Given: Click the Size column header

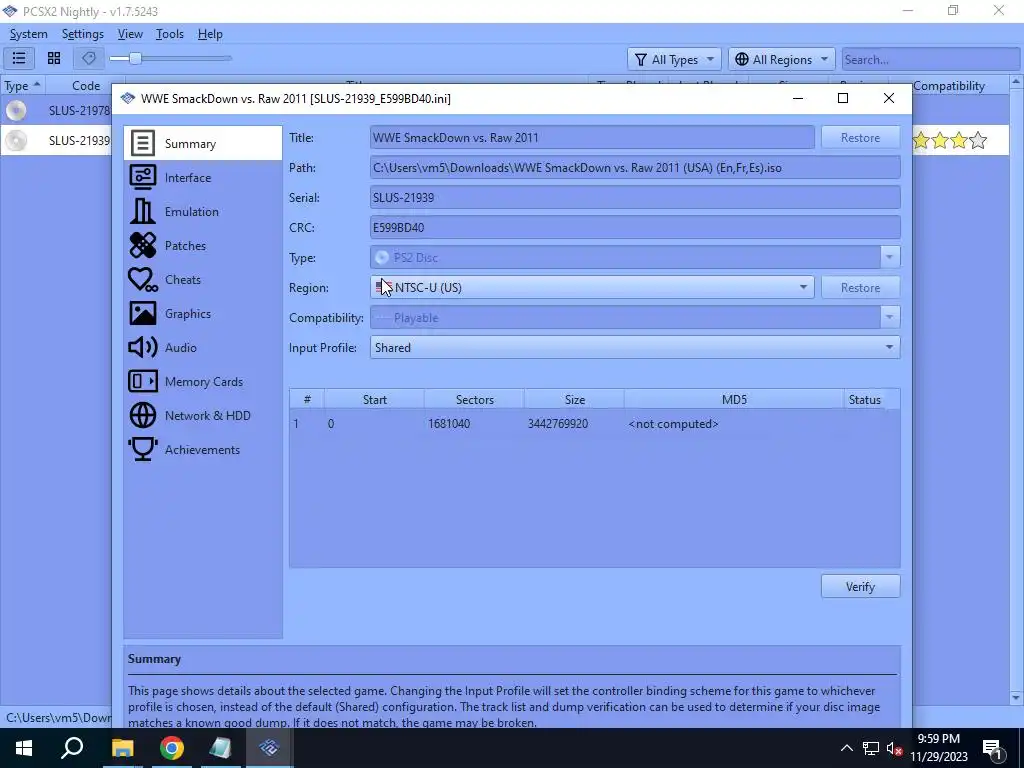Looking at the screenshot, I should [574, 400].
